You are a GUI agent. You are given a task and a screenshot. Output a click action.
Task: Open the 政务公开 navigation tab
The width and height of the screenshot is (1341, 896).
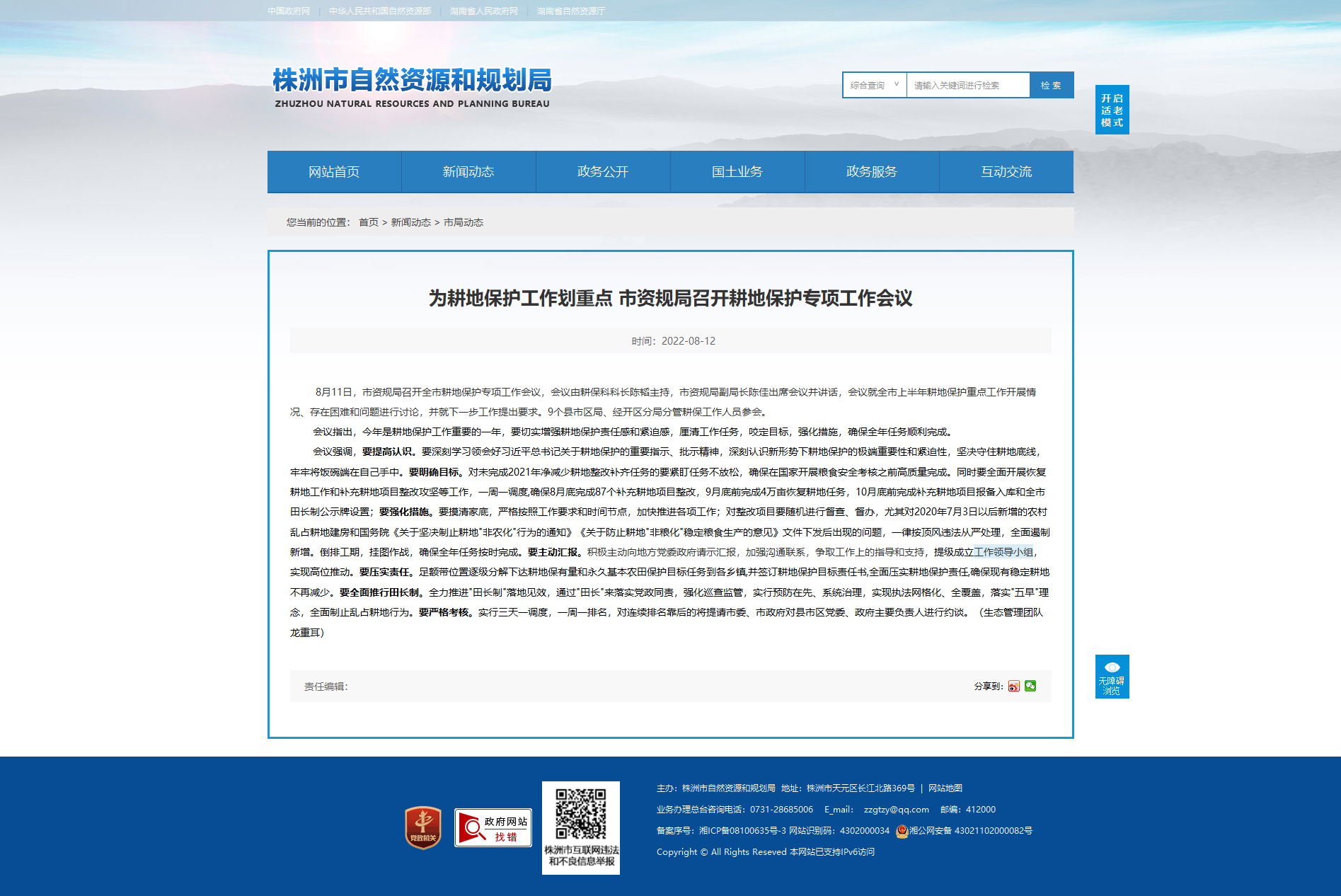coord(603,171)
